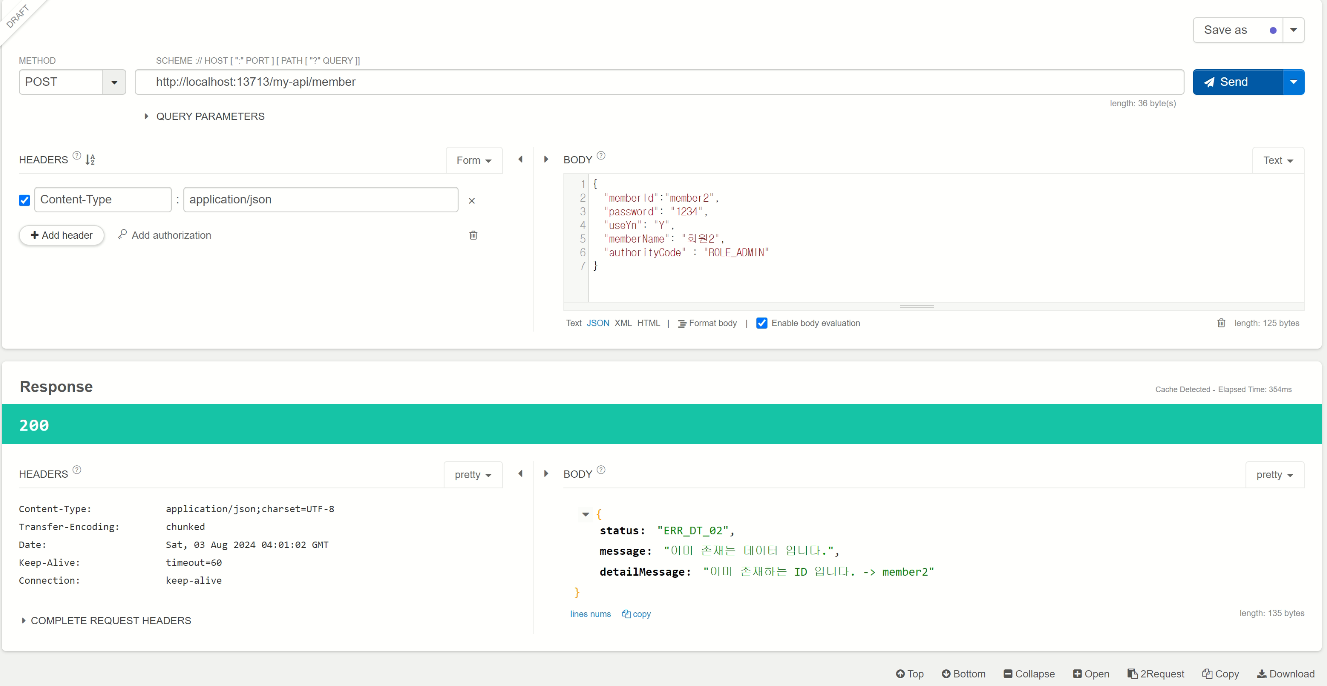Click Format body

click(707, 323)
